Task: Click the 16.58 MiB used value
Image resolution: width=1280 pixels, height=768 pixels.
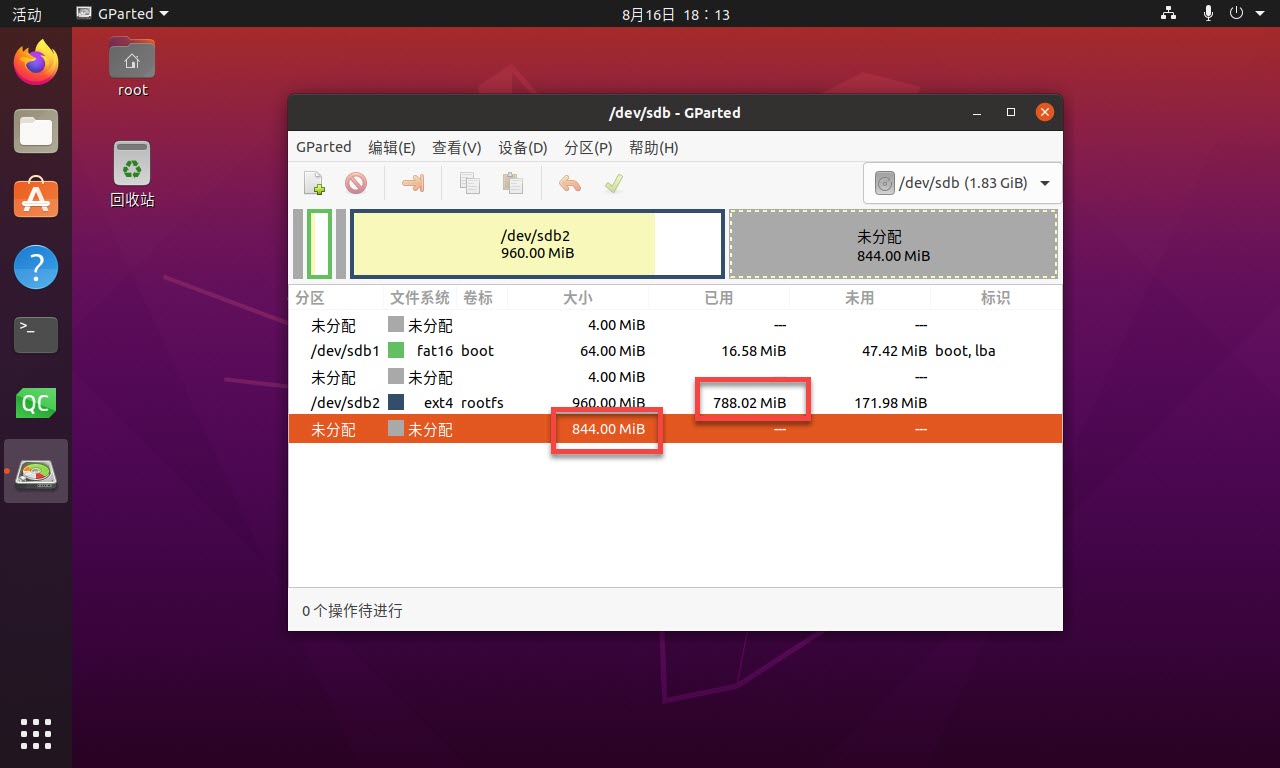Action: click(x=753, y=351)
